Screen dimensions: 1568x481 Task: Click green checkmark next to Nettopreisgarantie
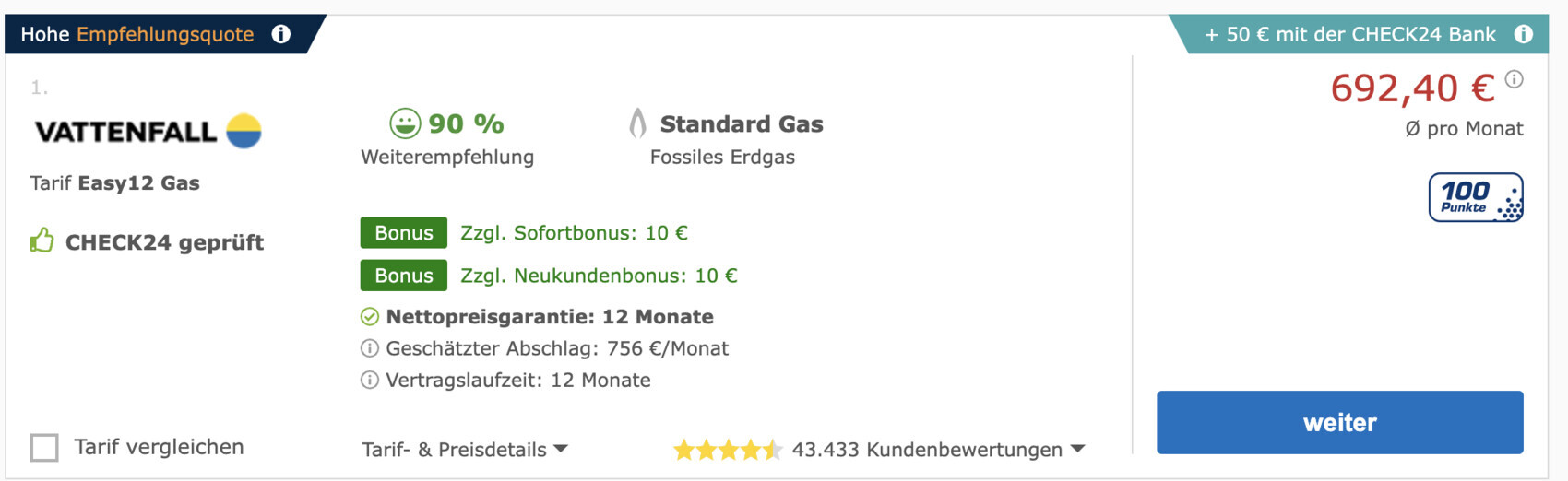pyautogui.click(x=369, y=317)
